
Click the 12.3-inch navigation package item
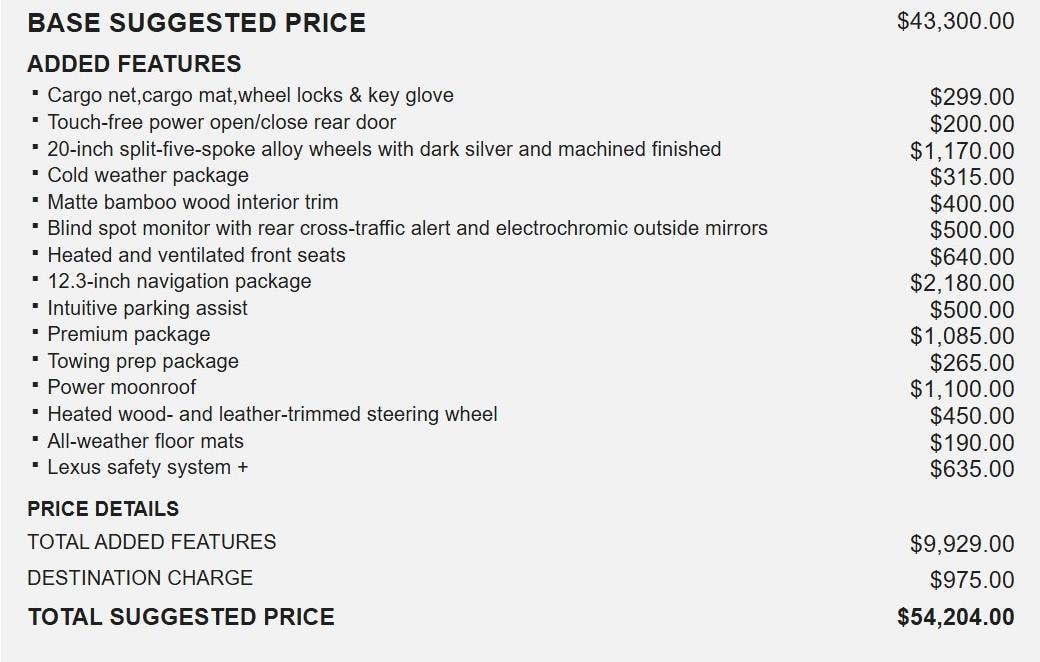coord(179,282)
